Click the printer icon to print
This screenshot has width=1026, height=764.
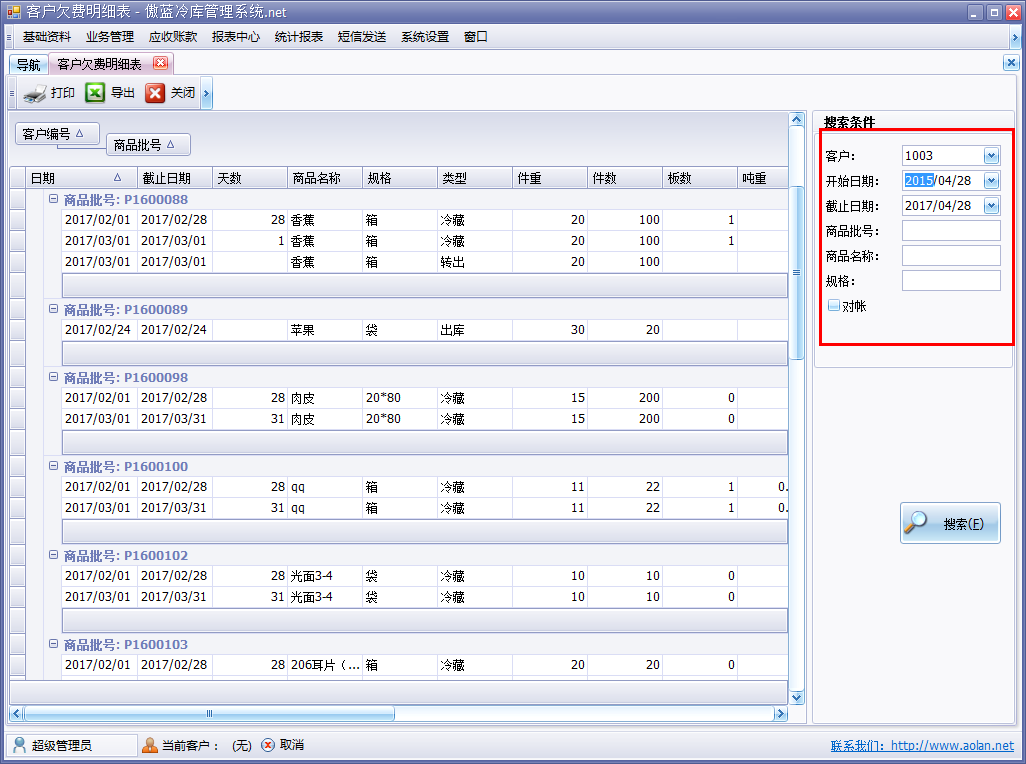(x=35, y=94)
